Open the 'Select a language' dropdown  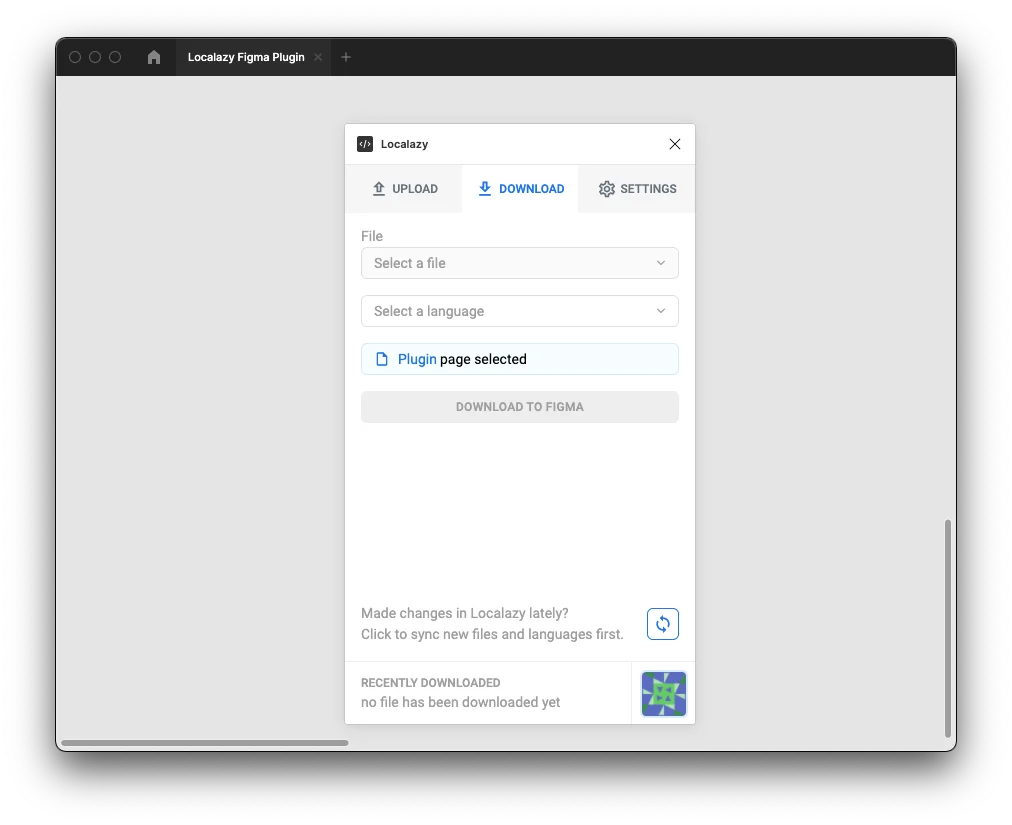tap(519, 311)
